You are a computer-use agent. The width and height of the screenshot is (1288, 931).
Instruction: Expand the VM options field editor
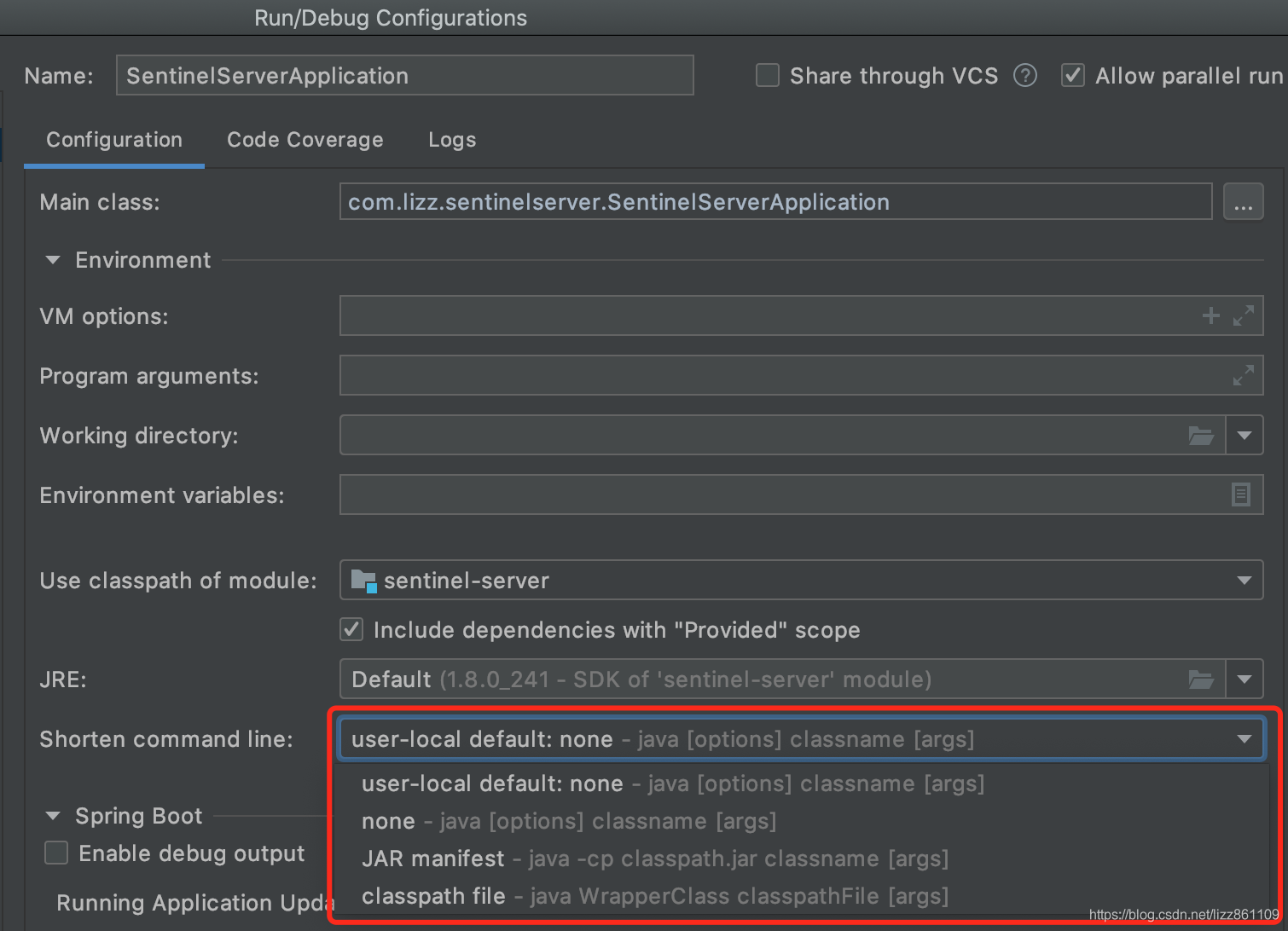(x=1244, y=315)
